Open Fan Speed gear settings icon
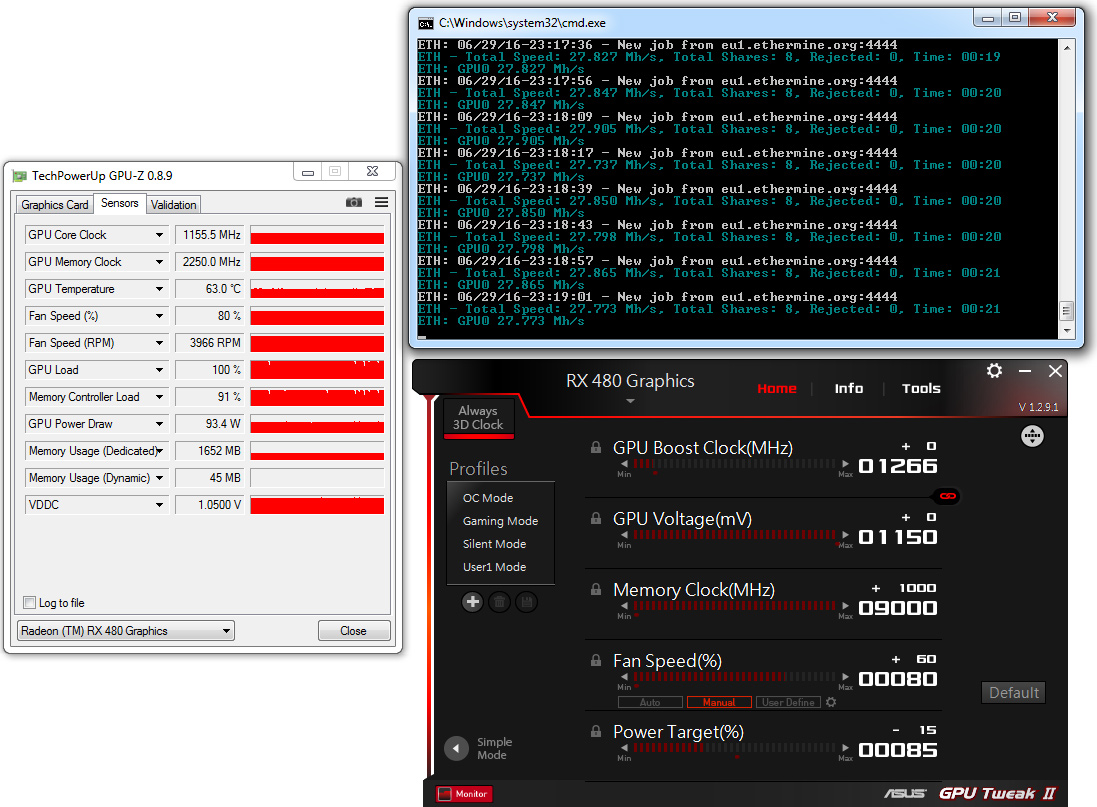This screenshot has height=807, width=1097. (830, 702)
